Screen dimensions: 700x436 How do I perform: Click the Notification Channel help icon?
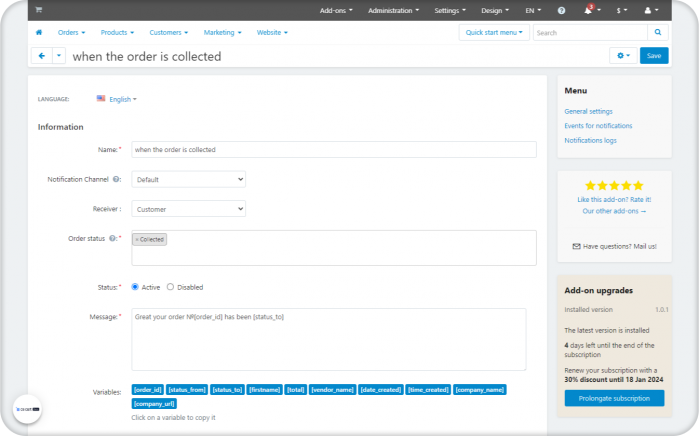(116, 179)
